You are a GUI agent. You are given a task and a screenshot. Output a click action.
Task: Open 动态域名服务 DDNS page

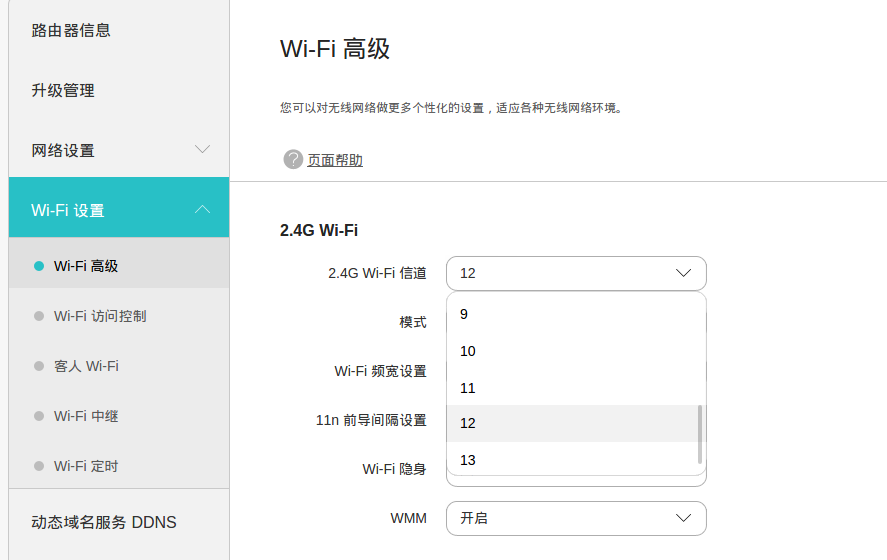(104, 522)
